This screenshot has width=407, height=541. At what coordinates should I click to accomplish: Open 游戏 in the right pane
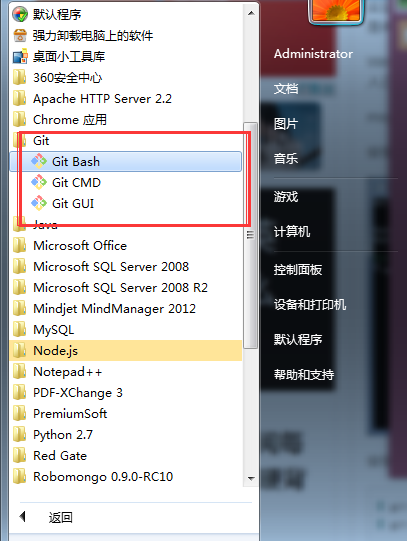click(x=286, y=197)
